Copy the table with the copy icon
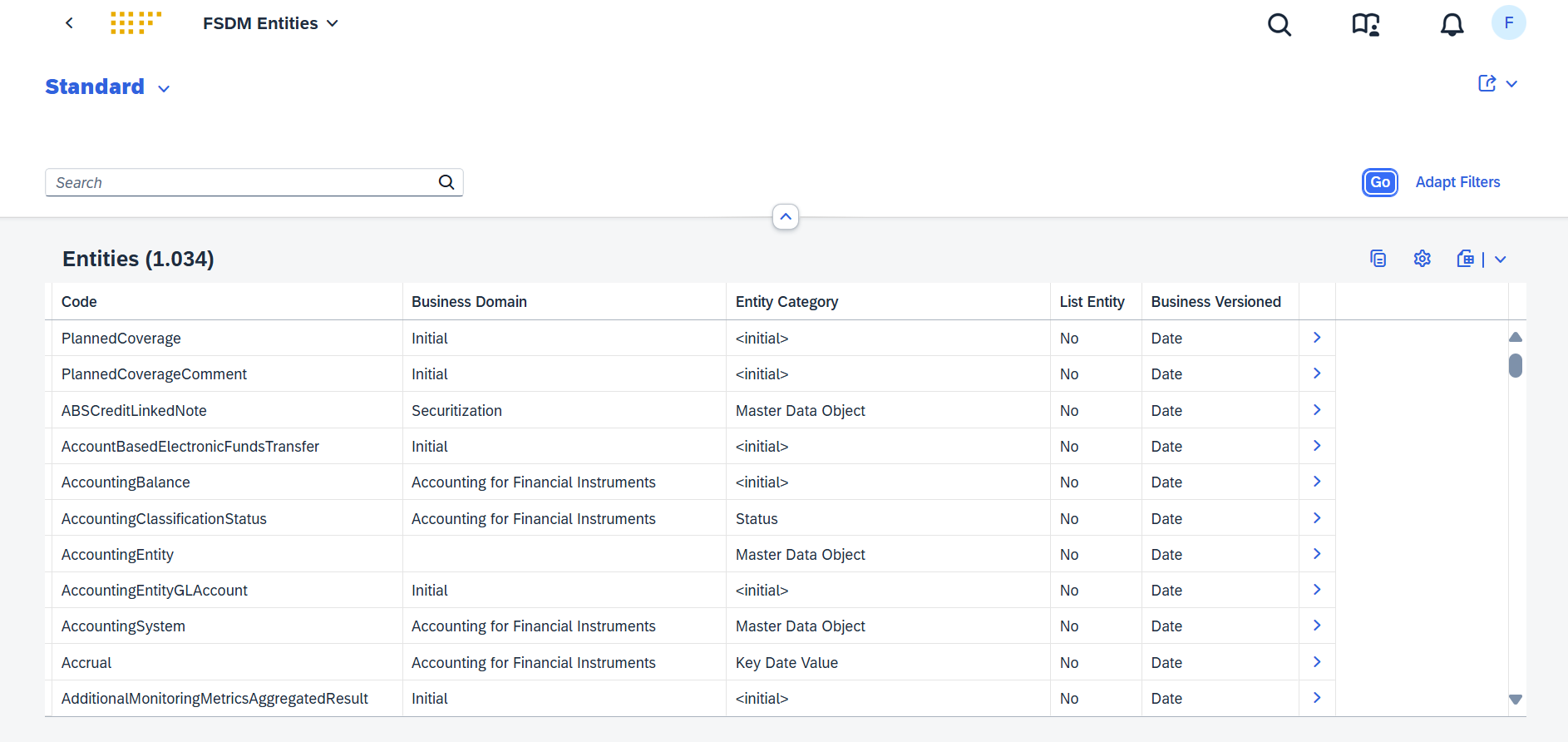This screenshot has height=742, width=1568. (x=1378, y=259)
